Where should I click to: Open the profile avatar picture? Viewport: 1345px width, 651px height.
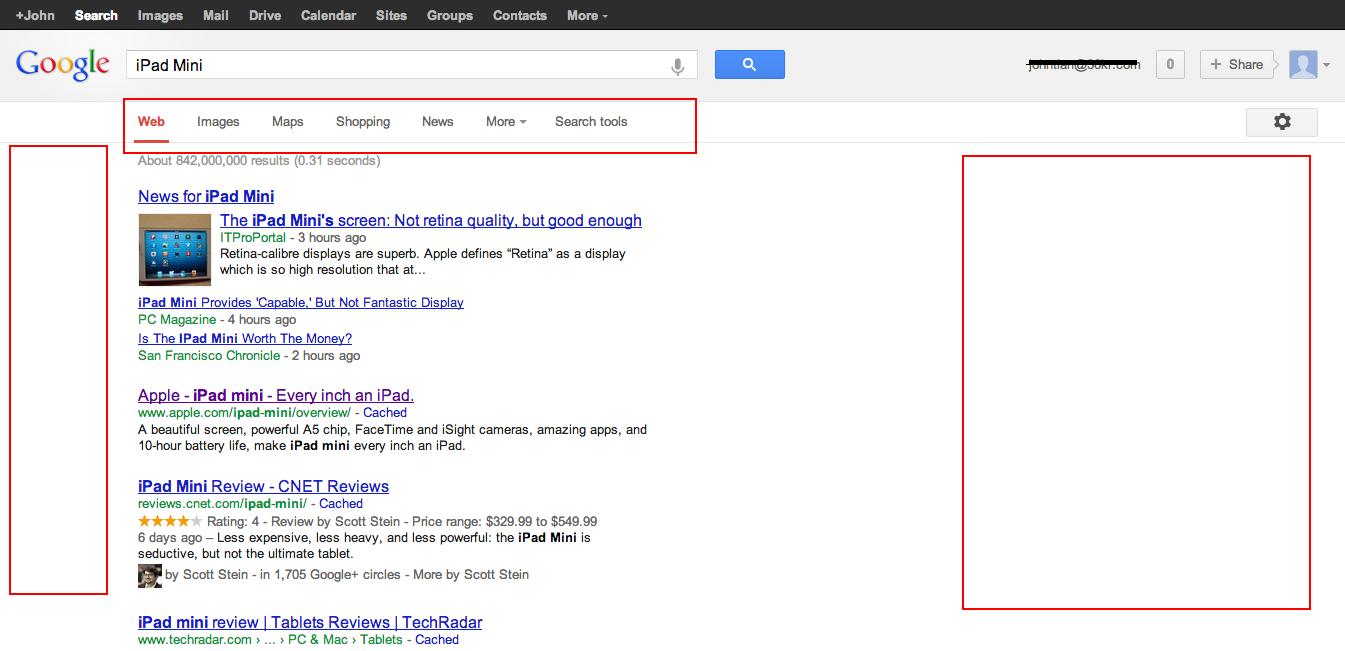[1303, 65]
